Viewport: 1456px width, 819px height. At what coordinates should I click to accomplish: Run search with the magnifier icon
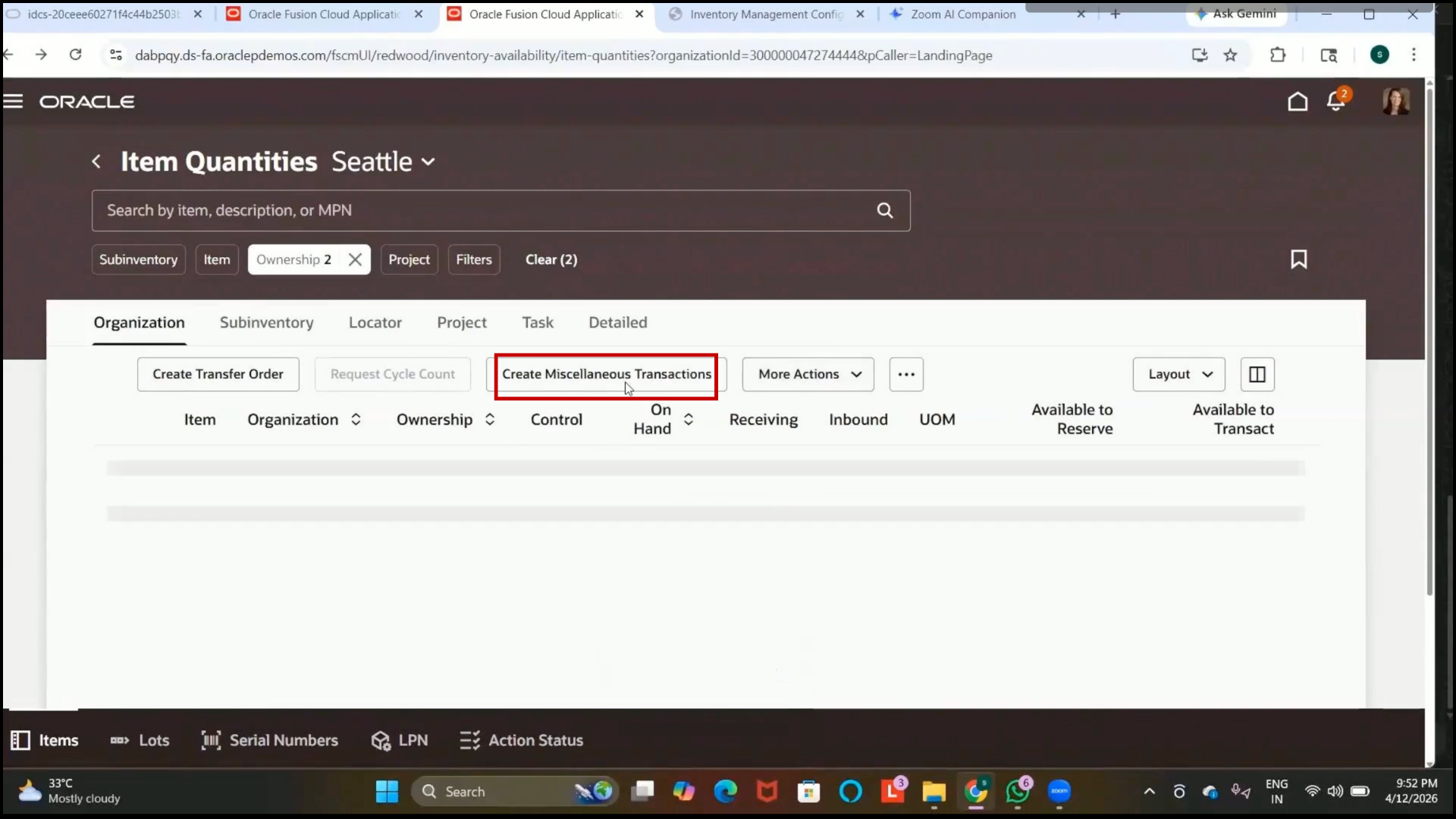pyautogui.click(x=885, y=211)
